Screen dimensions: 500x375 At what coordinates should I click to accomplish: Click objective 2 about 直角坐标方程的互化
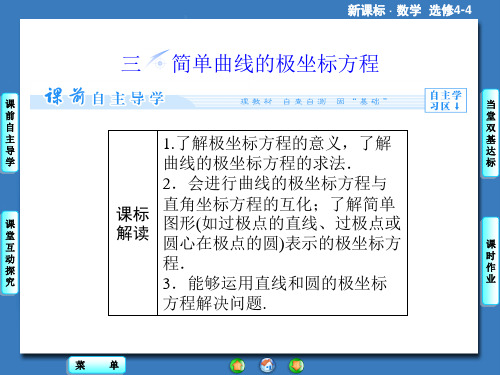pyautogui.click(x=282, y=223)
